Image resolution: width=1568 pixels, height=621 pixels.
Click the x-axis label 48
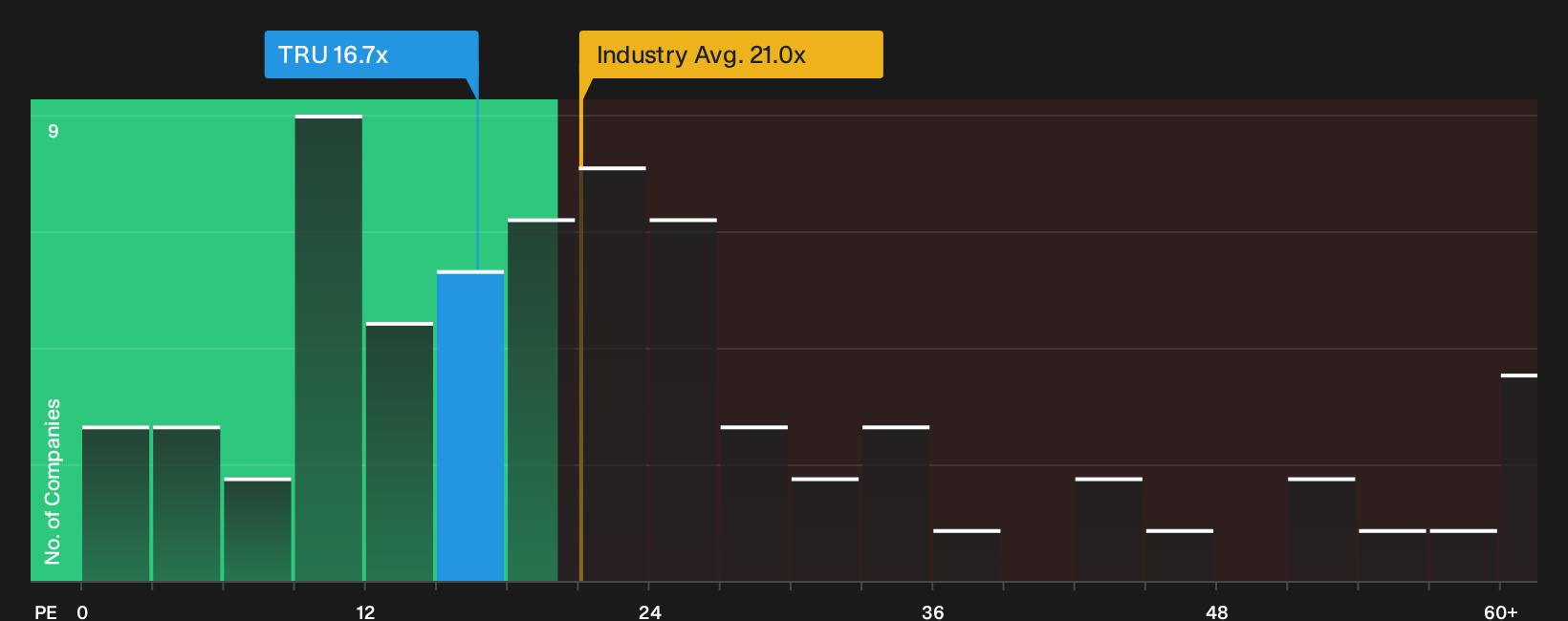click(1216, 611)
